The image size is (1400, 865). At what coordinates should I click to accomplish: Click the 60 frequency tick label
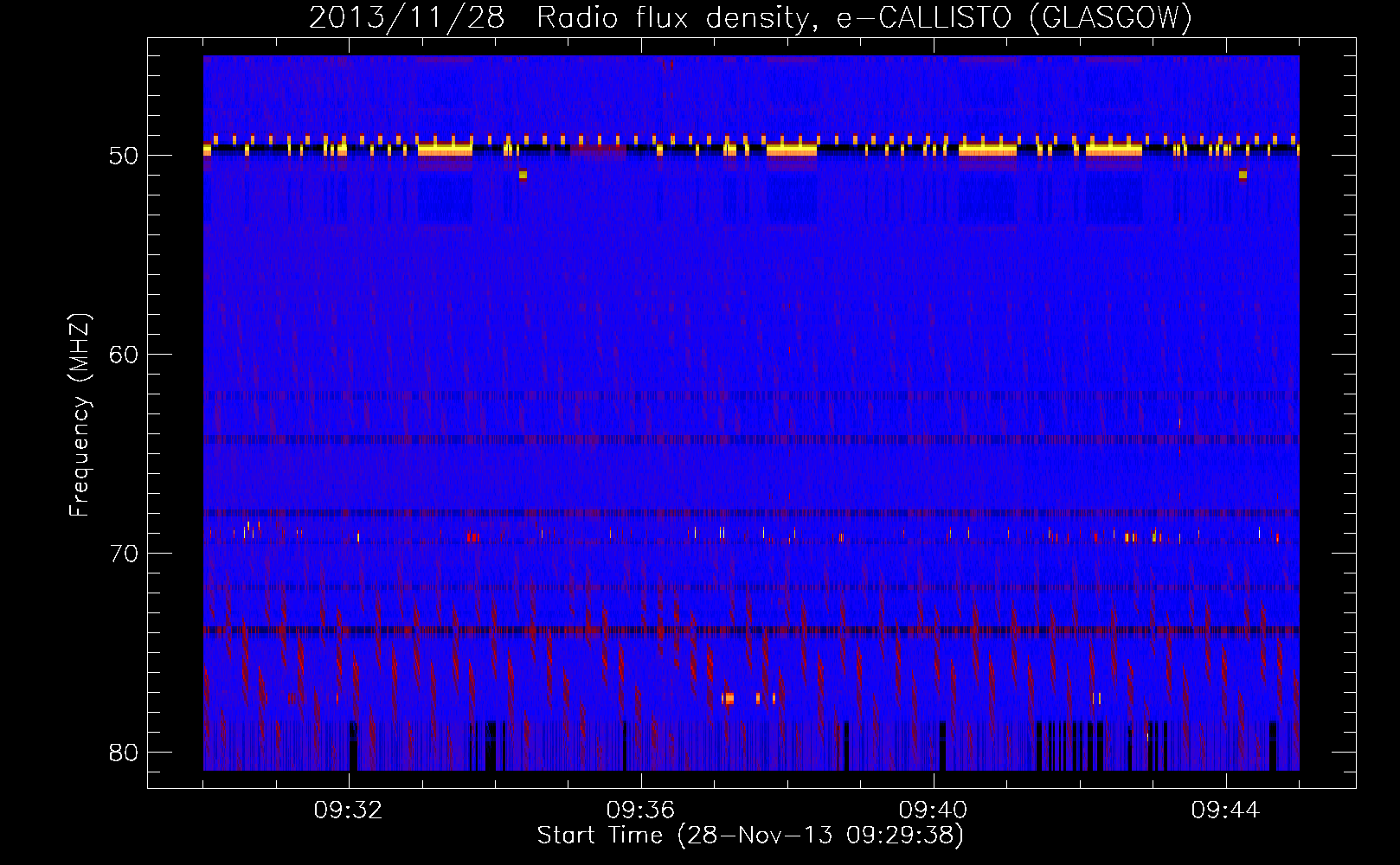coord(125,355)
